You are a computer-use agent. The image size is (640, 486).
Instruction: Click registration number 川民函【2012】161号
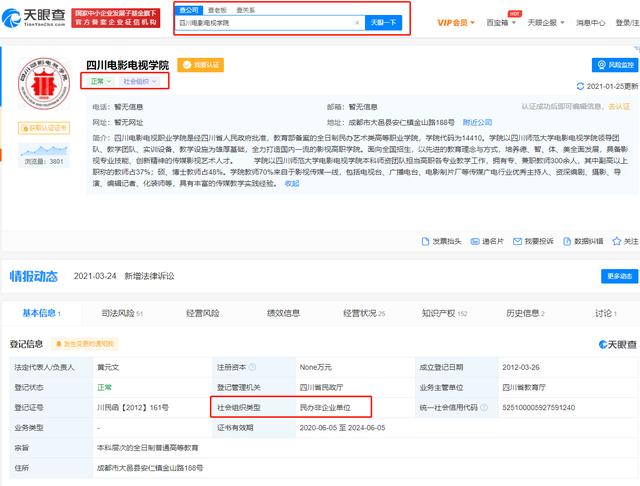tap(133, 408)
